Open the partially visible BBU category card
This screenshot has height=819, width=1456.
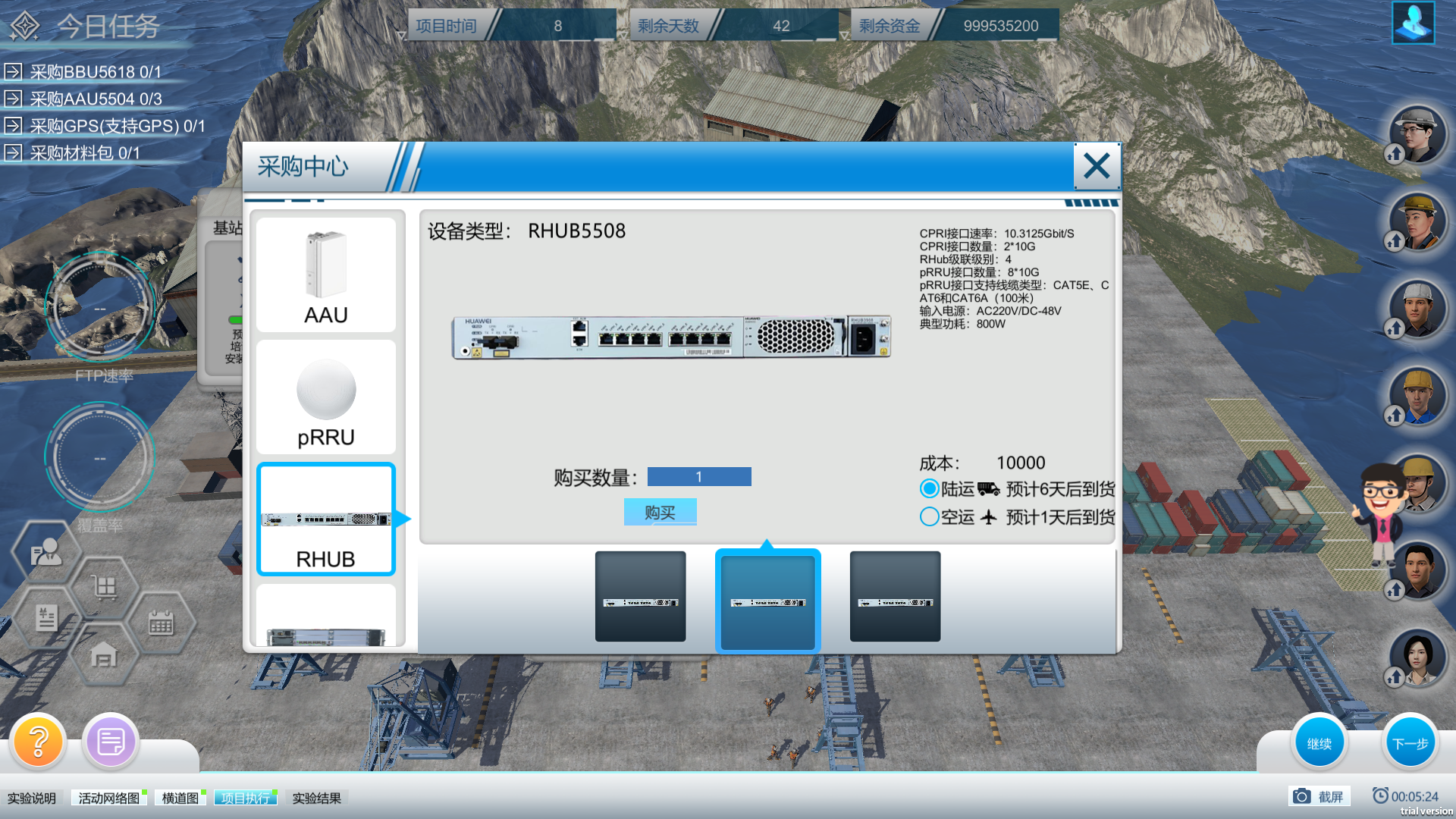(326, 616)
